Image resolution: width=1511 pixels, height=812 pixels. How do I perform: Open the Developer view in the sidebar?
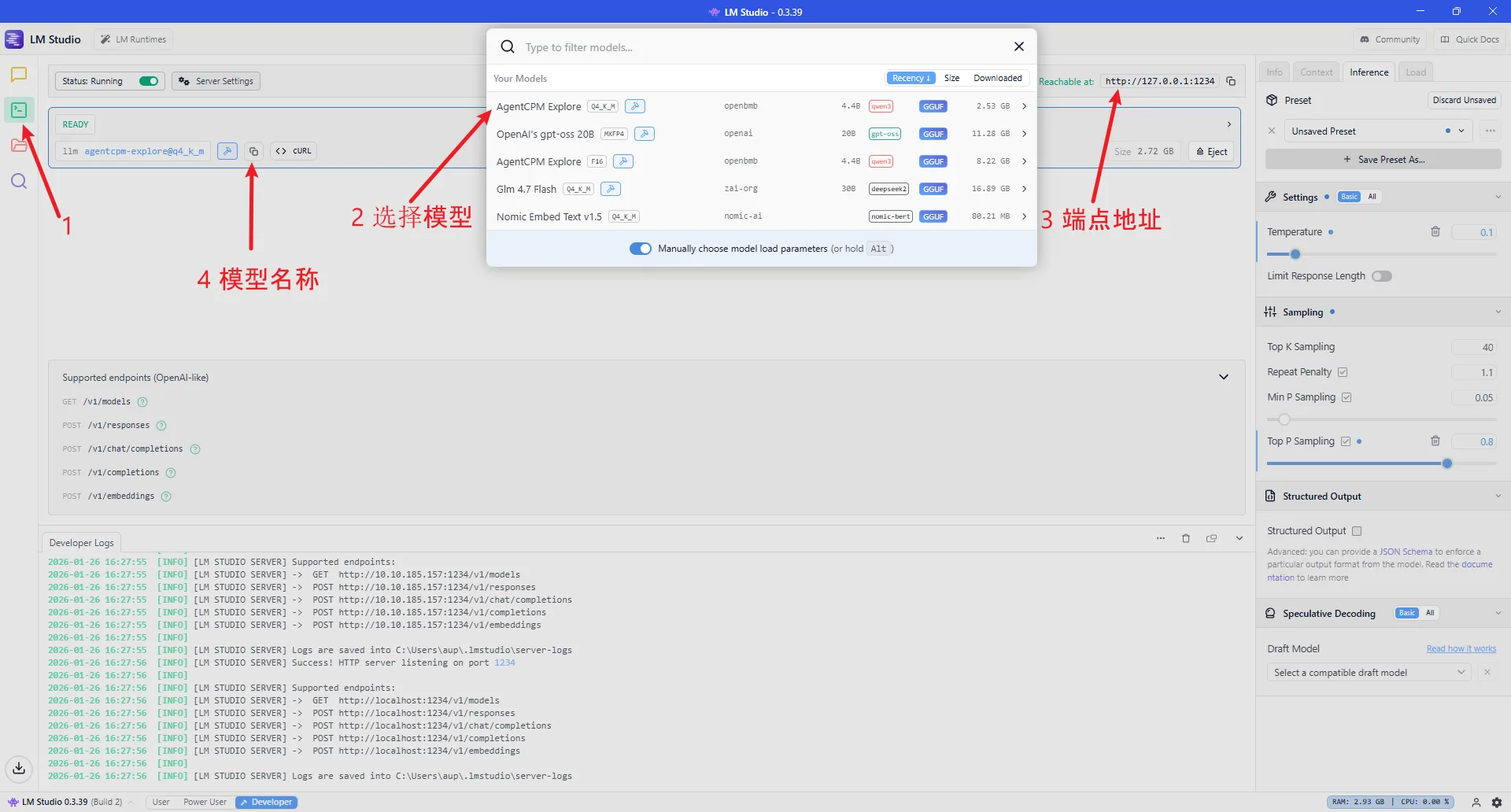19,110
